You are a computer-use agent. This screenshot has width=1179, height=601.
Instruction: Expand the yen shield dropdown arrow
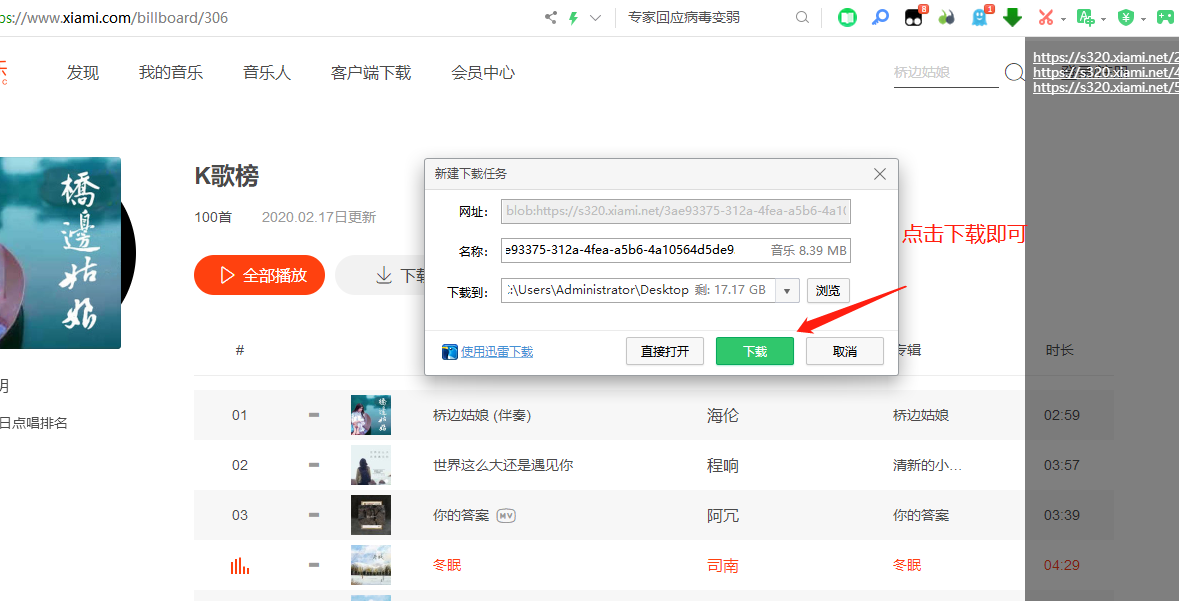(1143, 19)
